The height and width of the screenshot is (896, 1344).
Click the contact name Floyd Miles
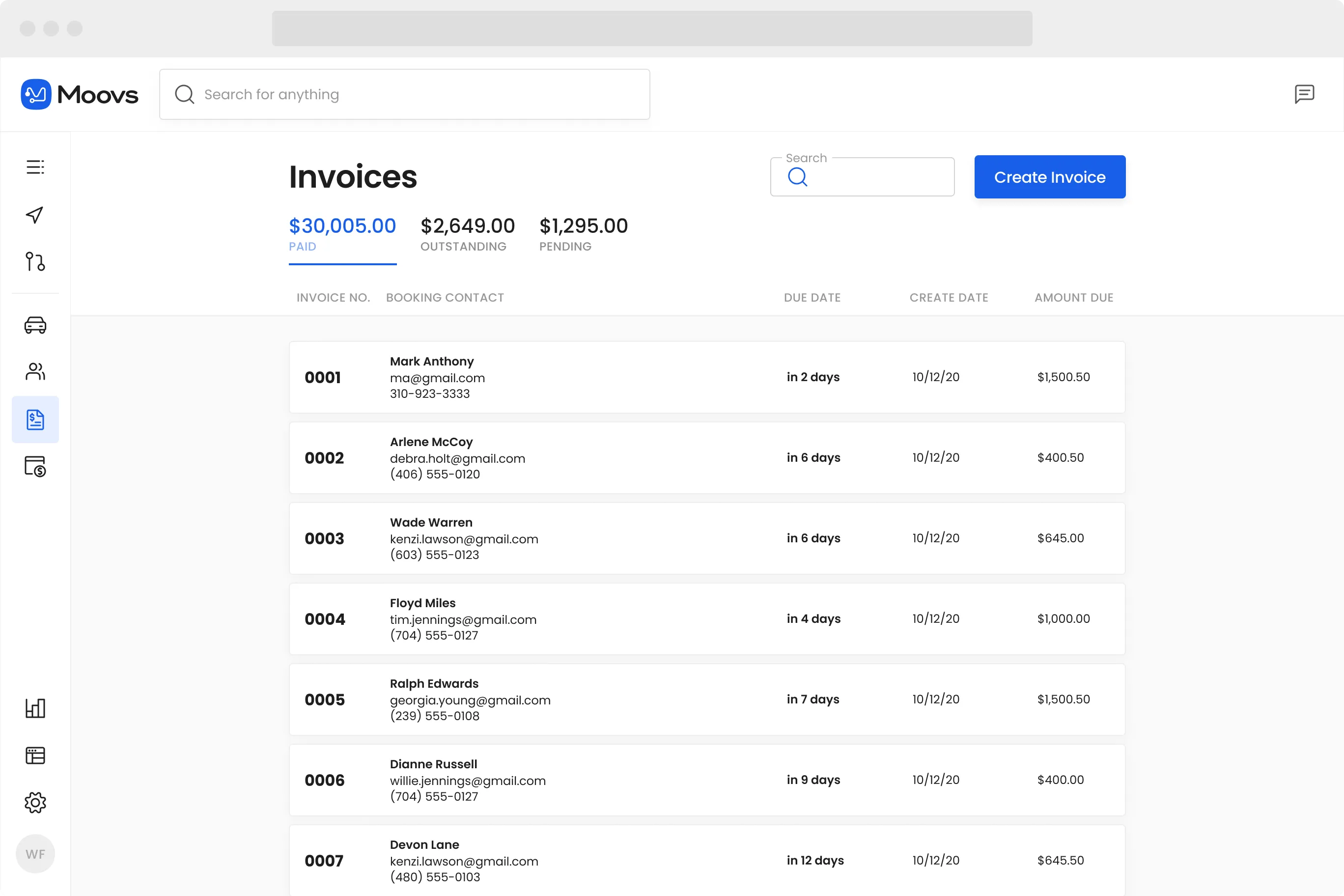pos(423,603)
